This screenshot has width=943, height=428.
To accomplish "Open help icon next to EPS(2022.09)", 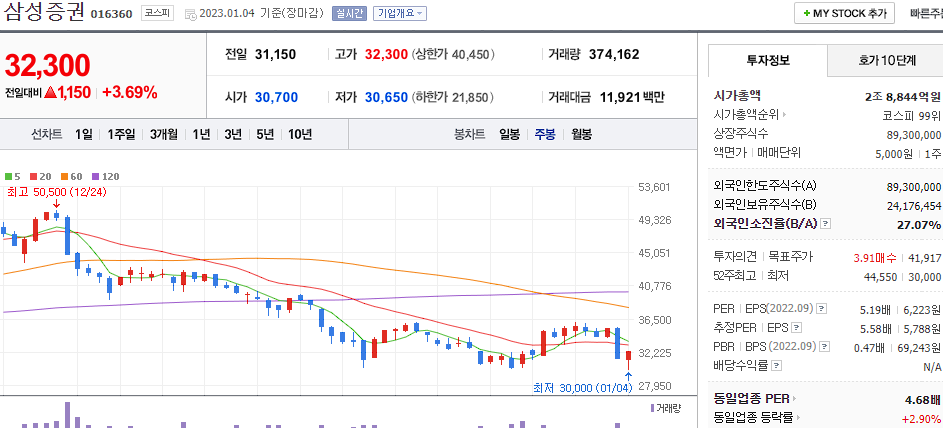I will [821, 309].
